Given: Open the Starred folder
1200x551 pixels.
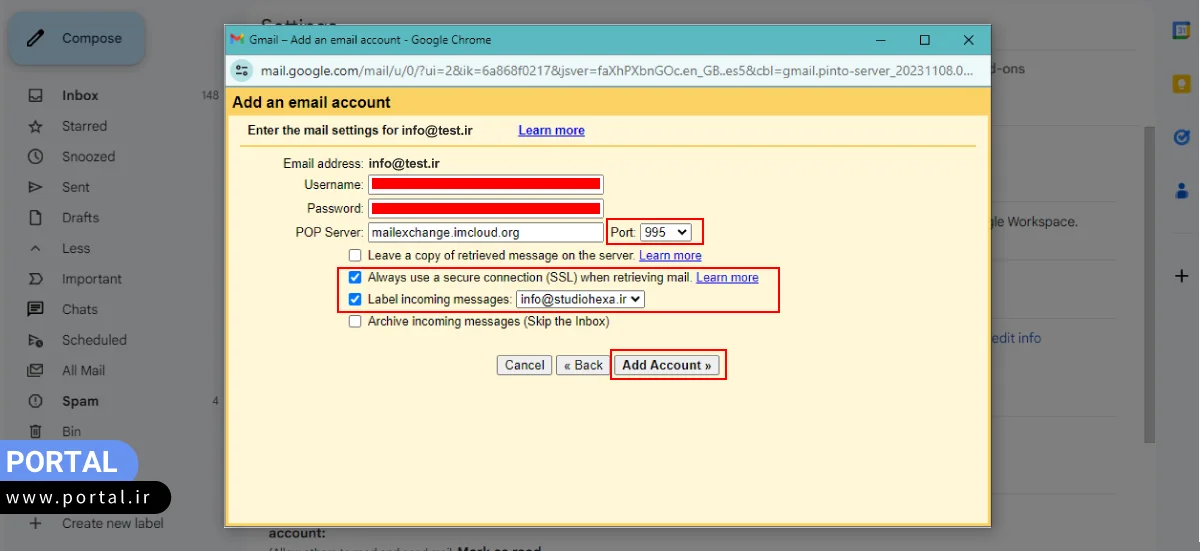Looking at the screenshot, I should [84, 126].
